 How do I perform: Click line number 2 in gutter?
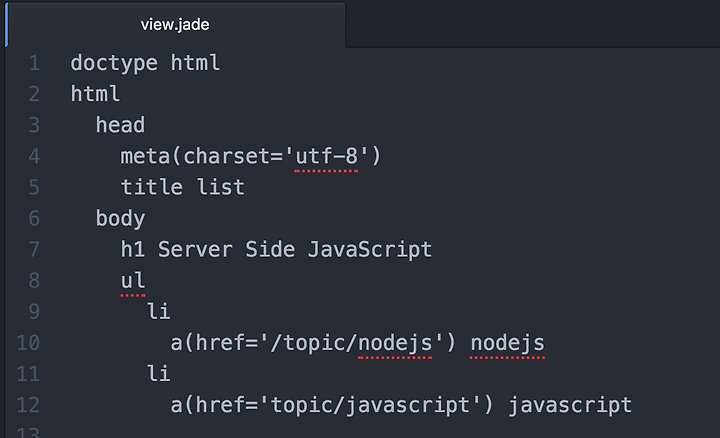[x=34, y=94]
